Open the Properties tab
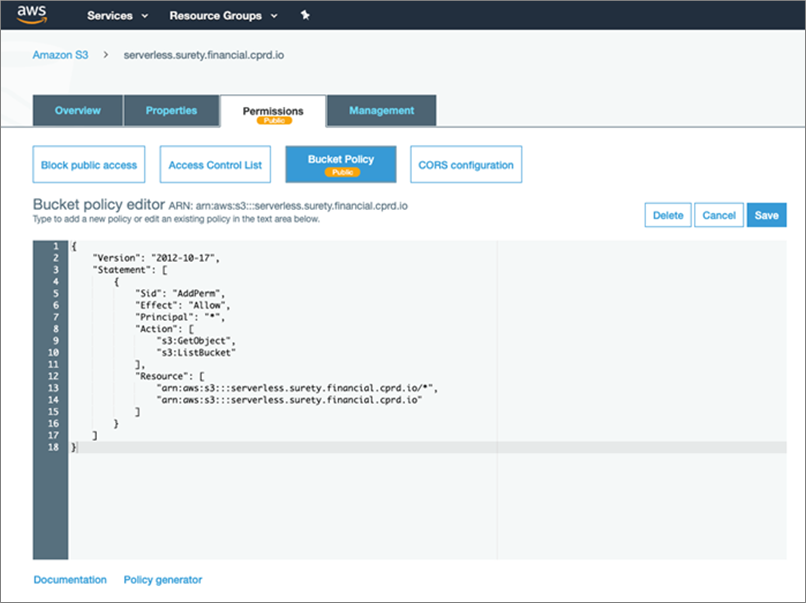The height and width of the screenshot is (603, 806). tap(171, 111)
